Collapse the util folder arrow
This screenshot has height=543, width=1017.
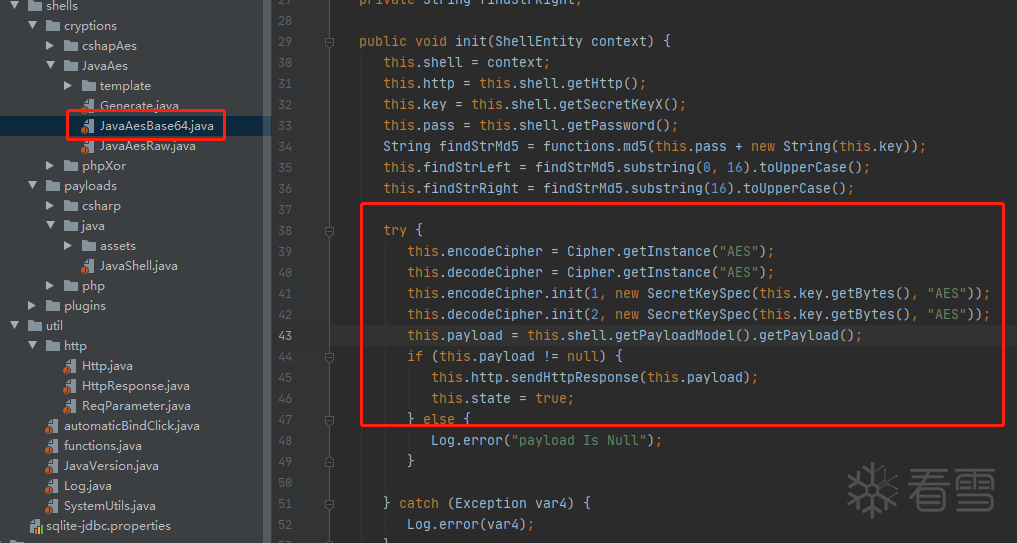14,326
